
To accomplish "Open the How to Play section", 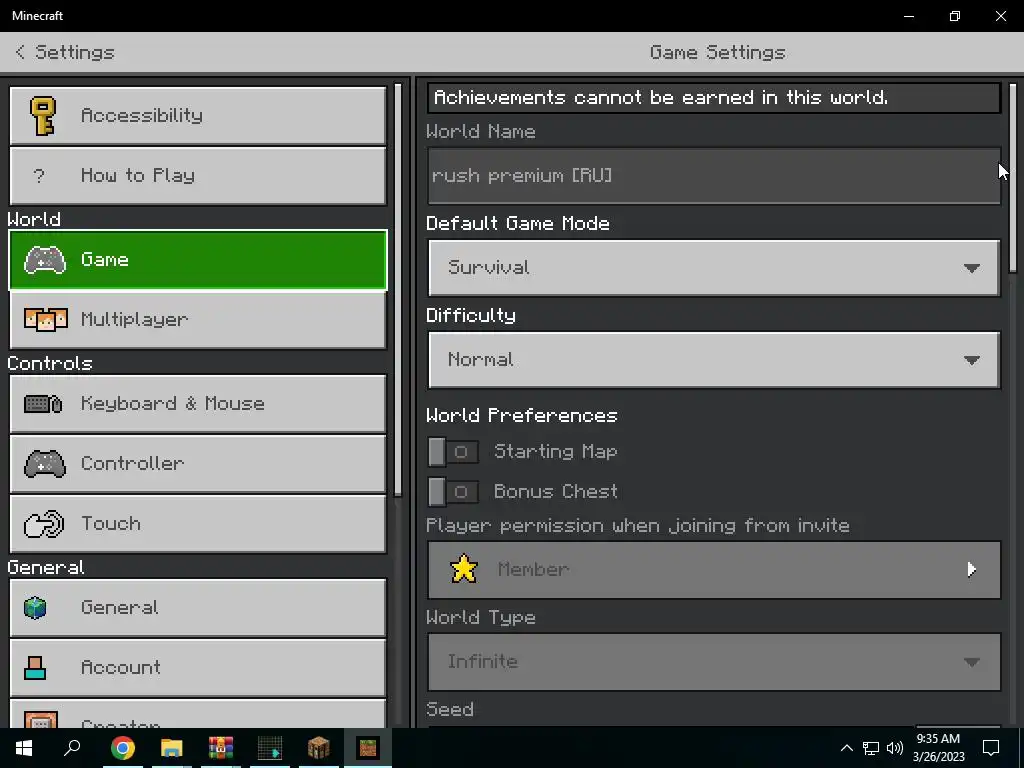I will tap(198, 176).
